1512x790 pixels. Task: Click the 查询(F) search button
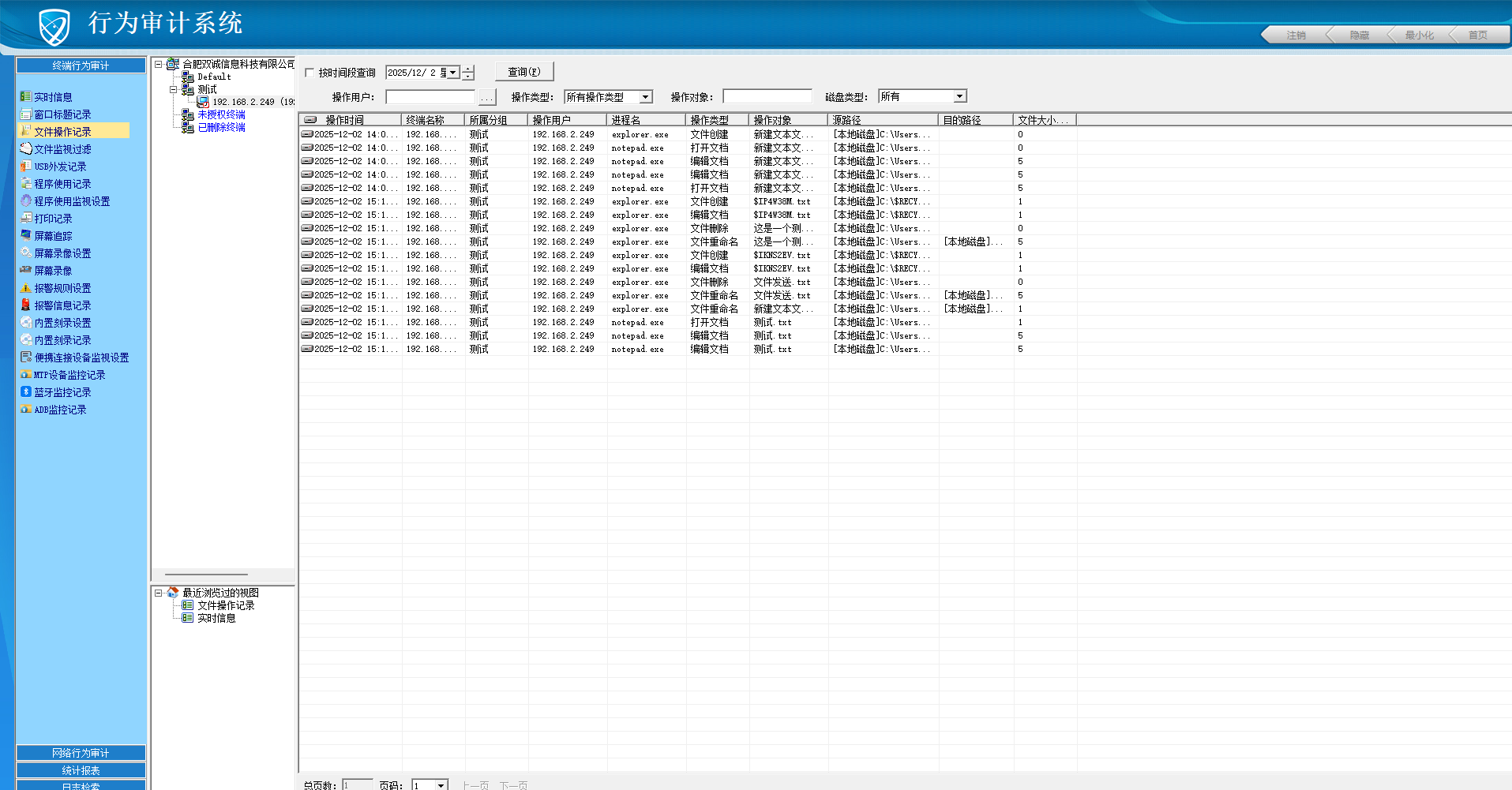point(524,72)
